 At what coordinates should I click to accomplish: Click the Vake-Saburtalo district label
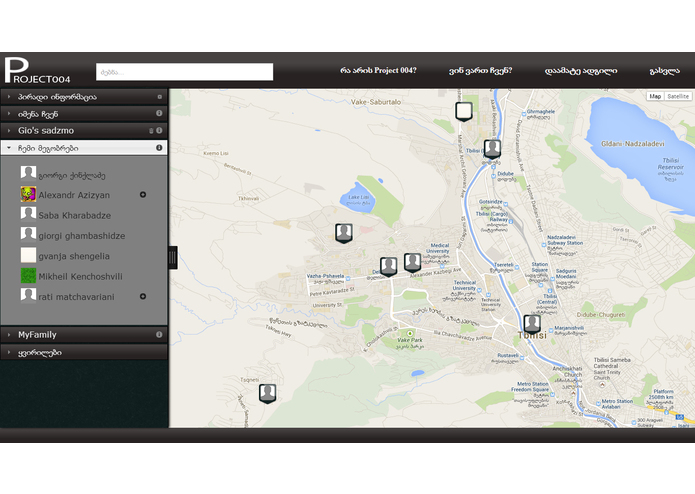(x=376, y=102)
